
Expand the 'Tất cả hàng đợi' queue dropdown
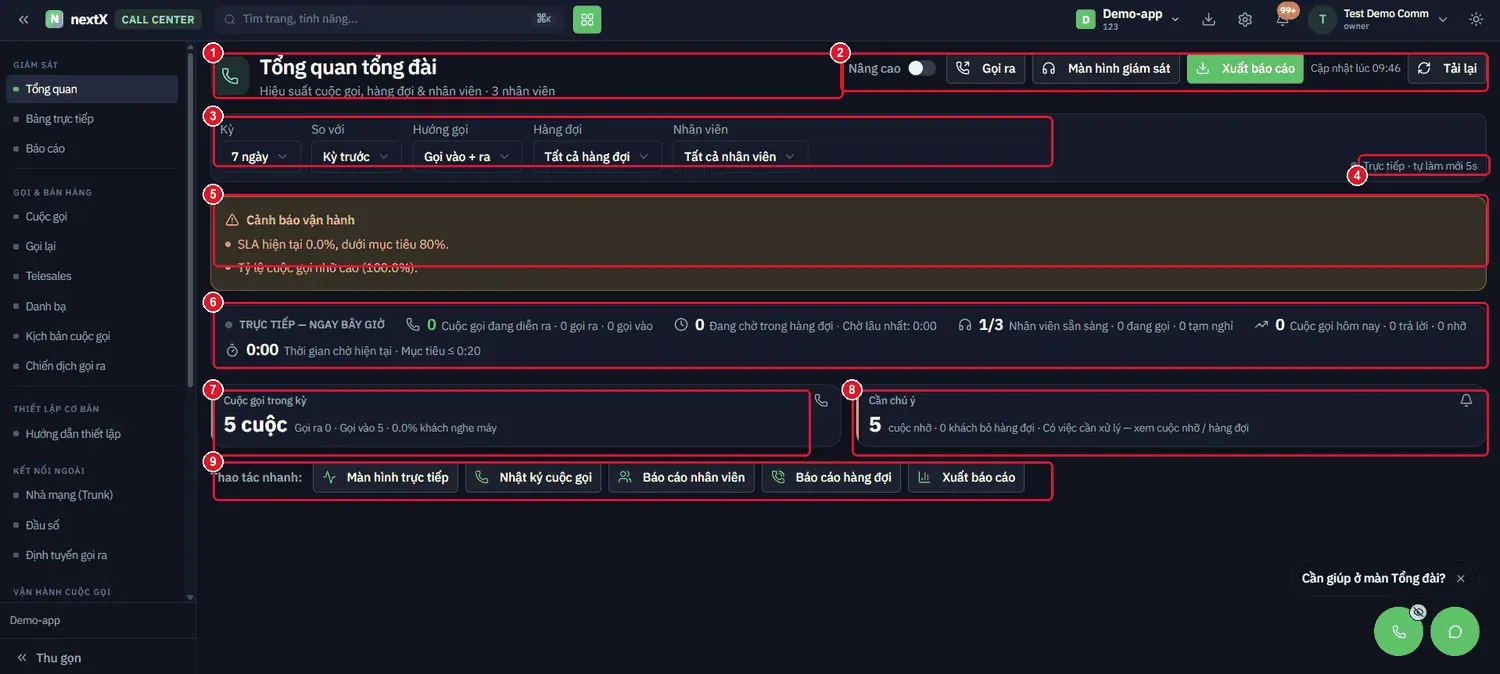click(597, 156)
